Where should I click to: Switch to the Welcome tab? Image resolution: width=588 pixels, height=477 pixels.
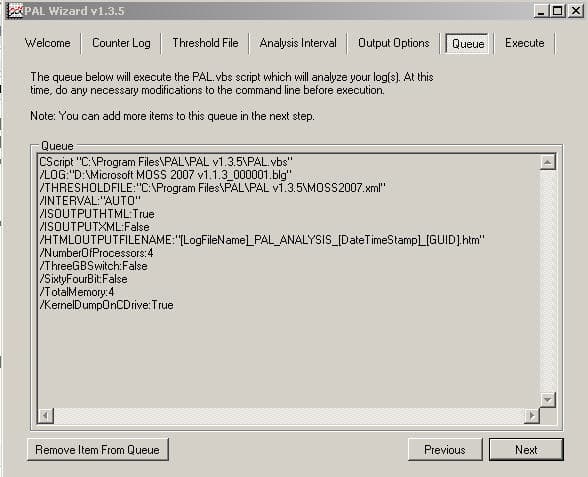click(48, 43)
